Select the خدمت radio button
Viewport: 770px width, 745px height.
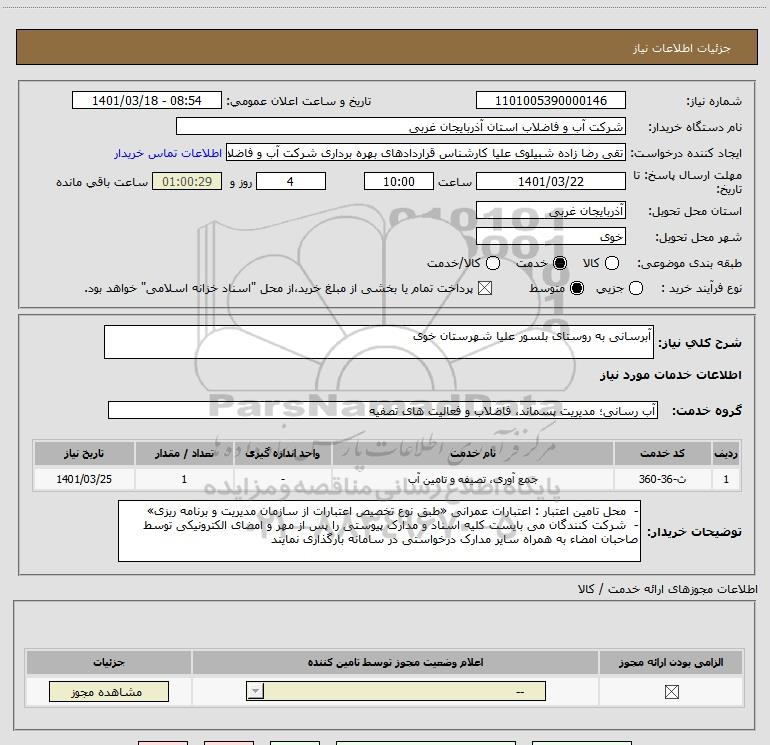point(560,263)
